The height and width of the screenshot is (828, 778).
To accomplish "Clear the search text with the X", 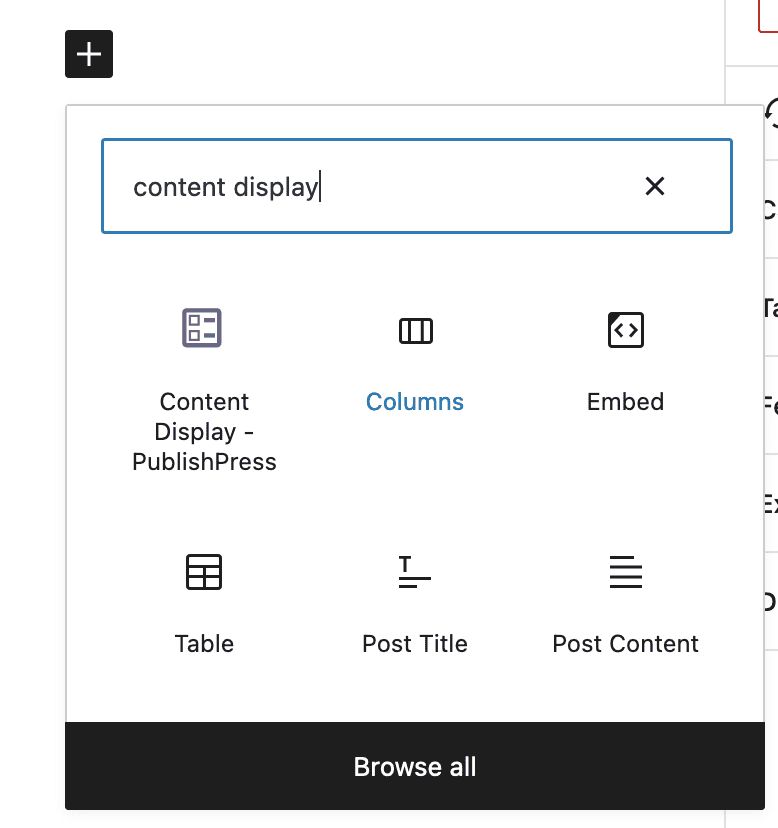I will pos(654,186).
